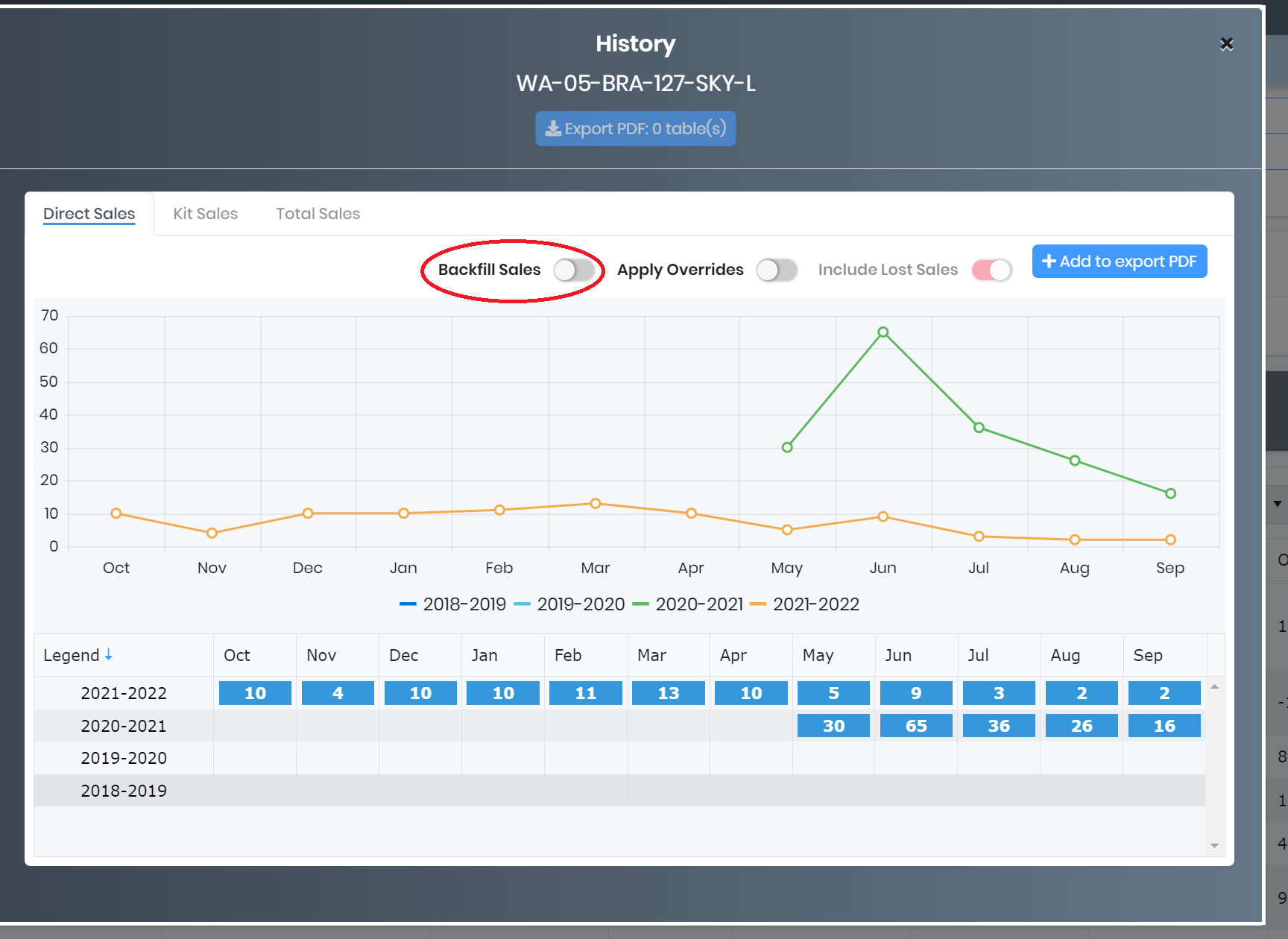1288x939 pixels.
Task: Click the 2021-2022 Nov cell value 4
Action: click(x=338, y=693)
